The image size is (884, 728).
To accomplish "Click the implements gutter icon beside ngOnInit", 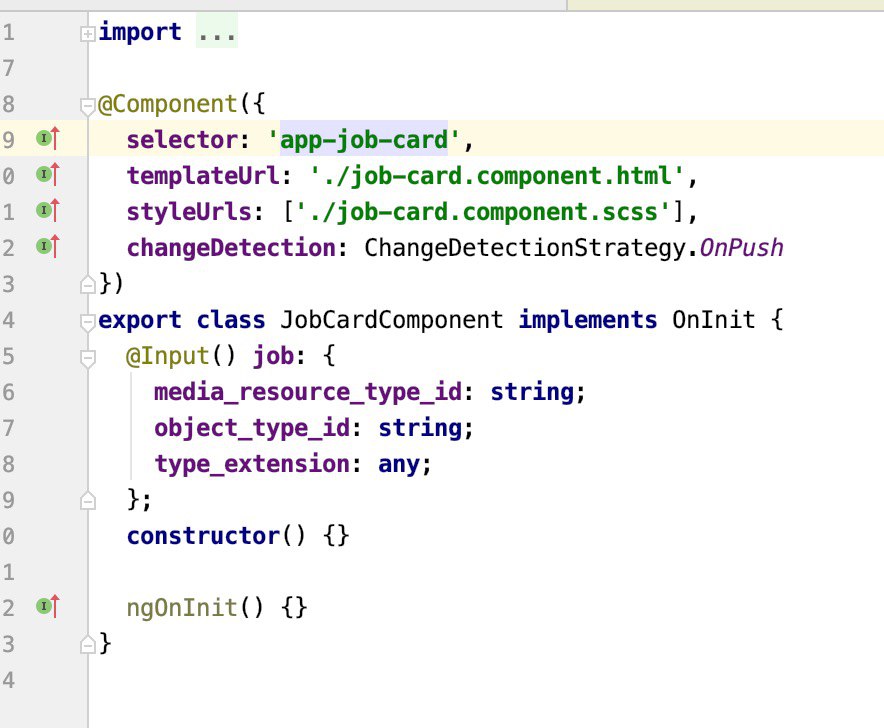I will [47, 607].
